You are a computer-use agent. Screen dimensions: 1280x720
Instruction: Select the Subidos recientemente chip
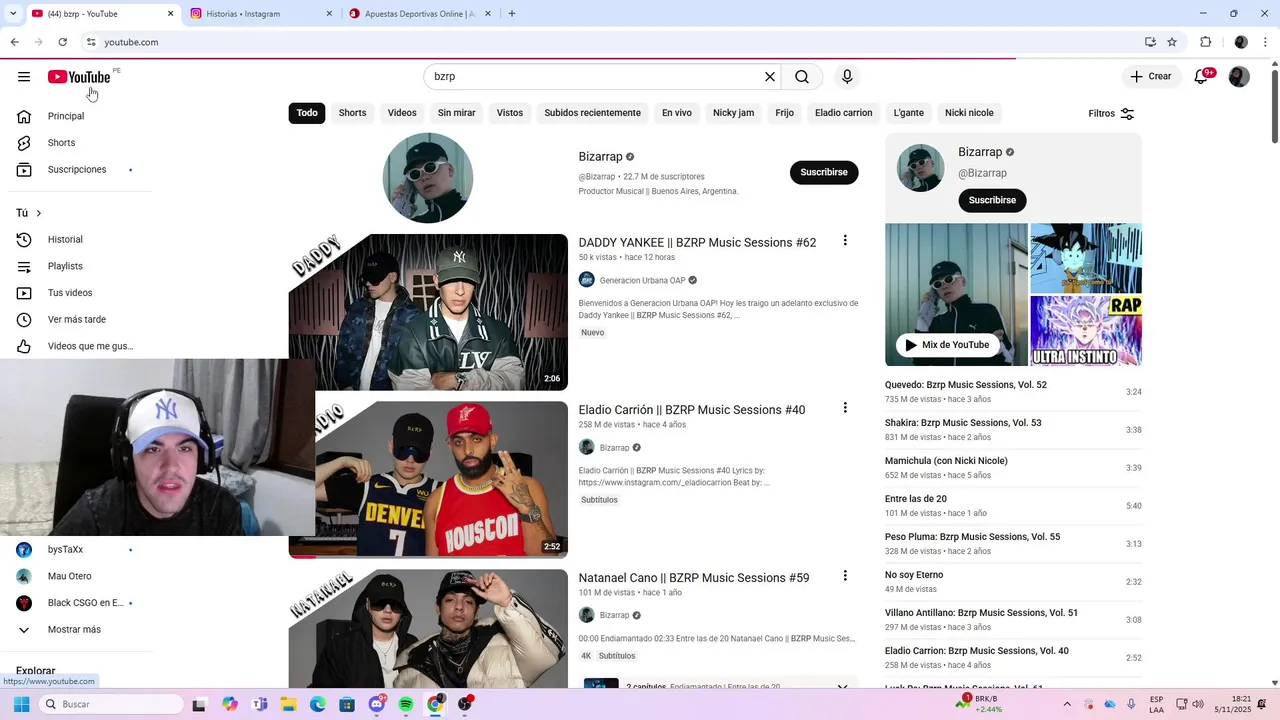click(592, 113)
